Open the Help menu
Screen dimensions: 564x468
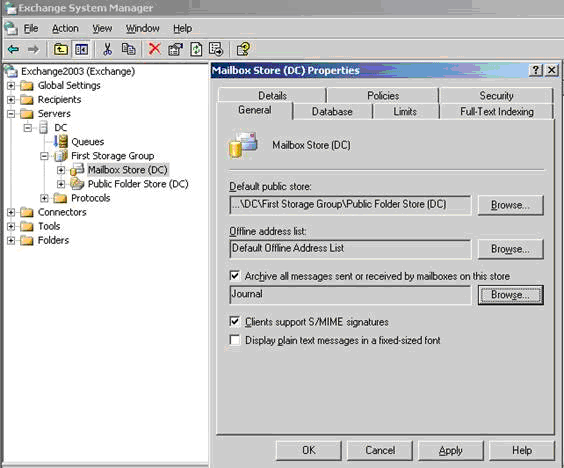182,28
